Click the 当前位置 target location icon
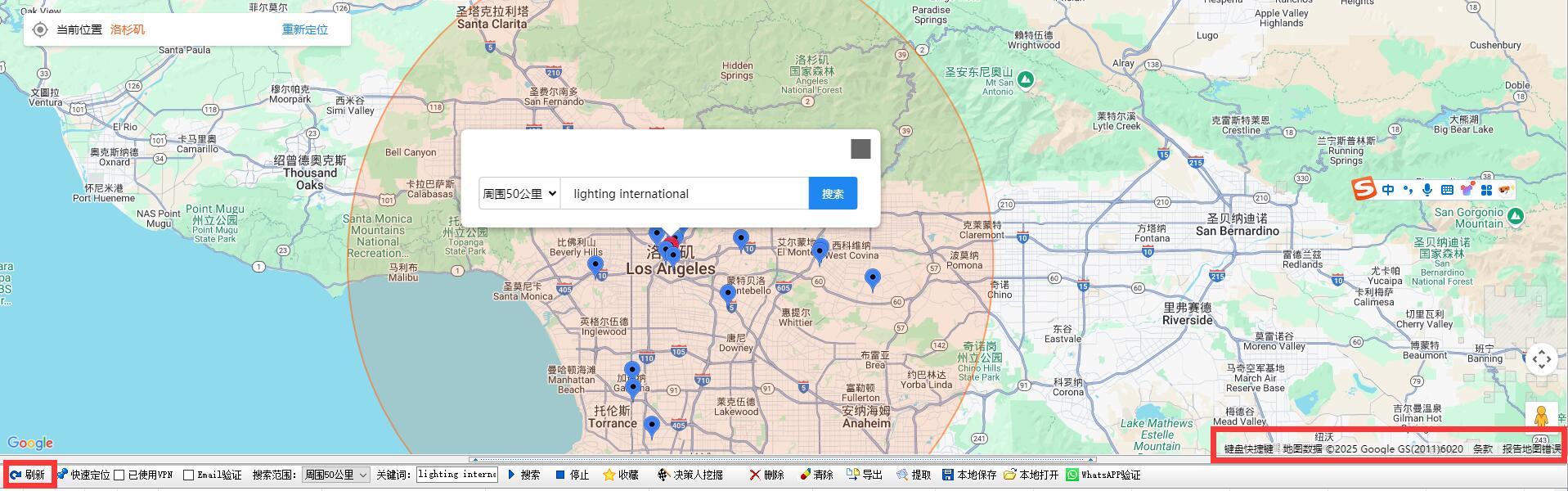Viewport: 1568px width, 491px height. tap(40, 30)
